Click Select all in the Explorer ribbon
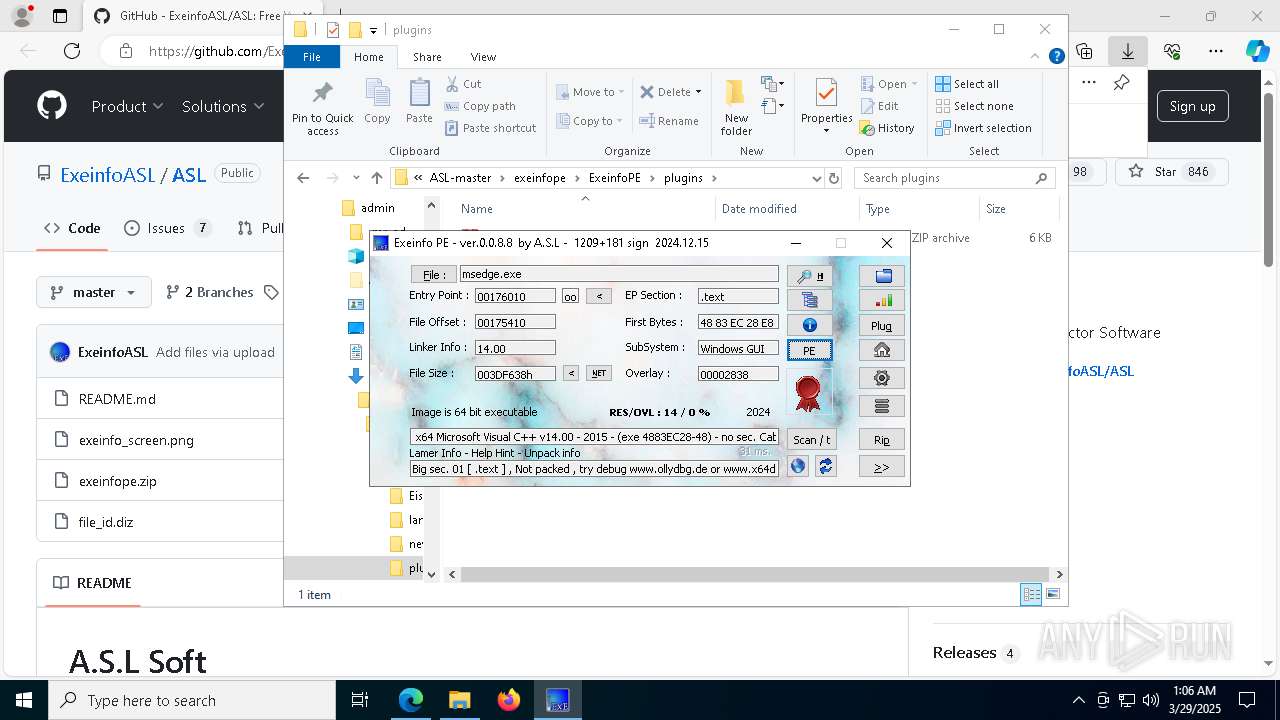Screen dimensions: 1280x720 tap(966, 84)
